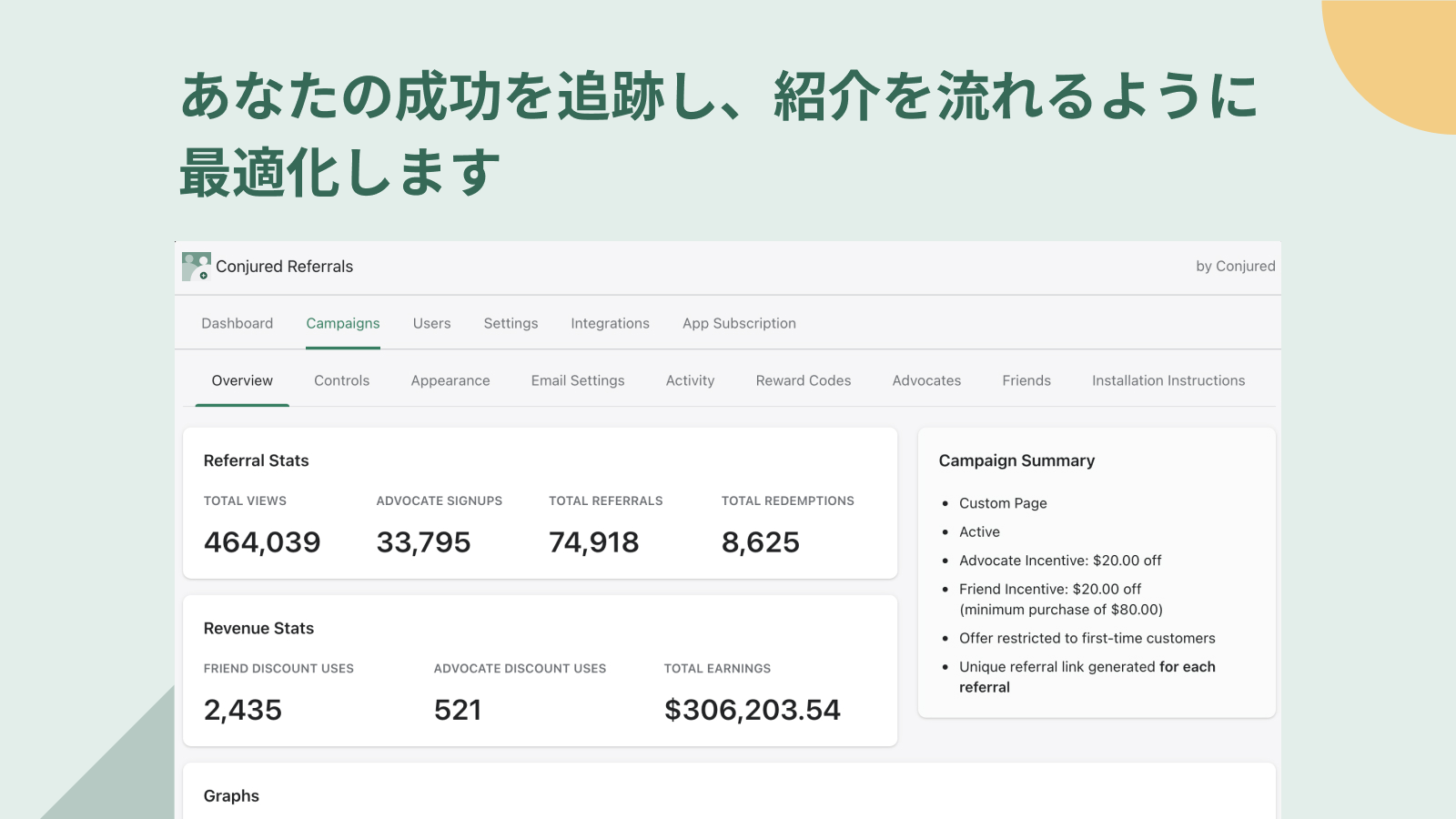Go to the Users tab
The height and width of the screenshot is (819, 1456).
[x=431, y=323]
